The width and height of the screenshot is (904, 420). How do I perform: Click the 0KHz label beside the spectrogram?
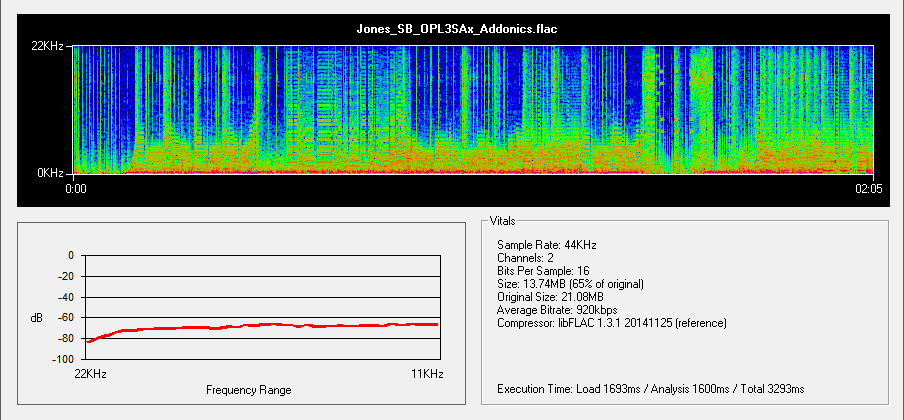pos(53,173)
